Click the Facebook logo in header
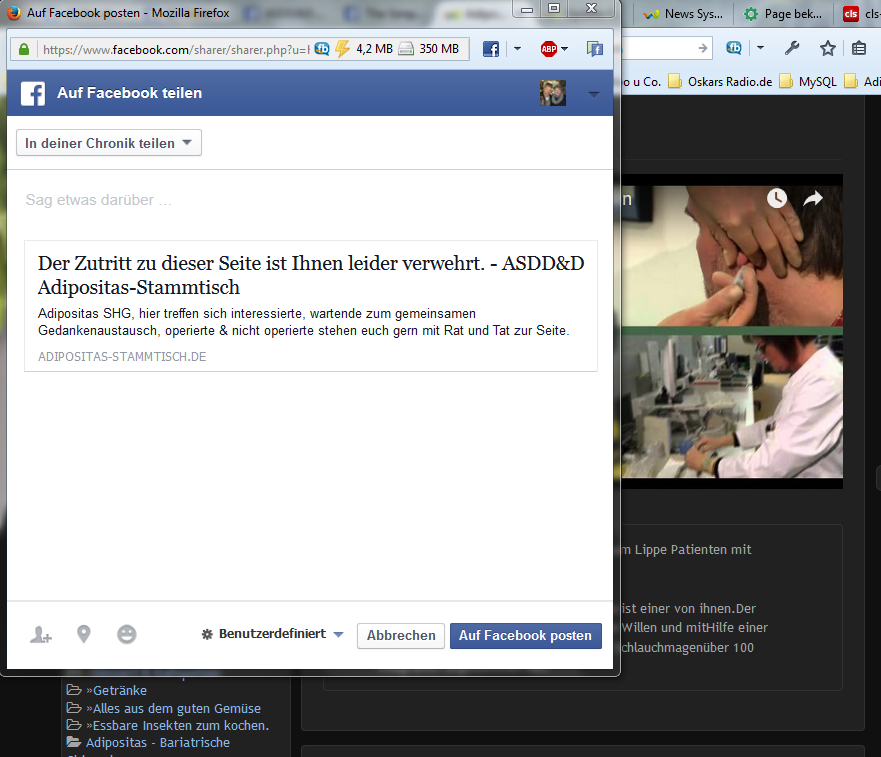 click(33, 93)
